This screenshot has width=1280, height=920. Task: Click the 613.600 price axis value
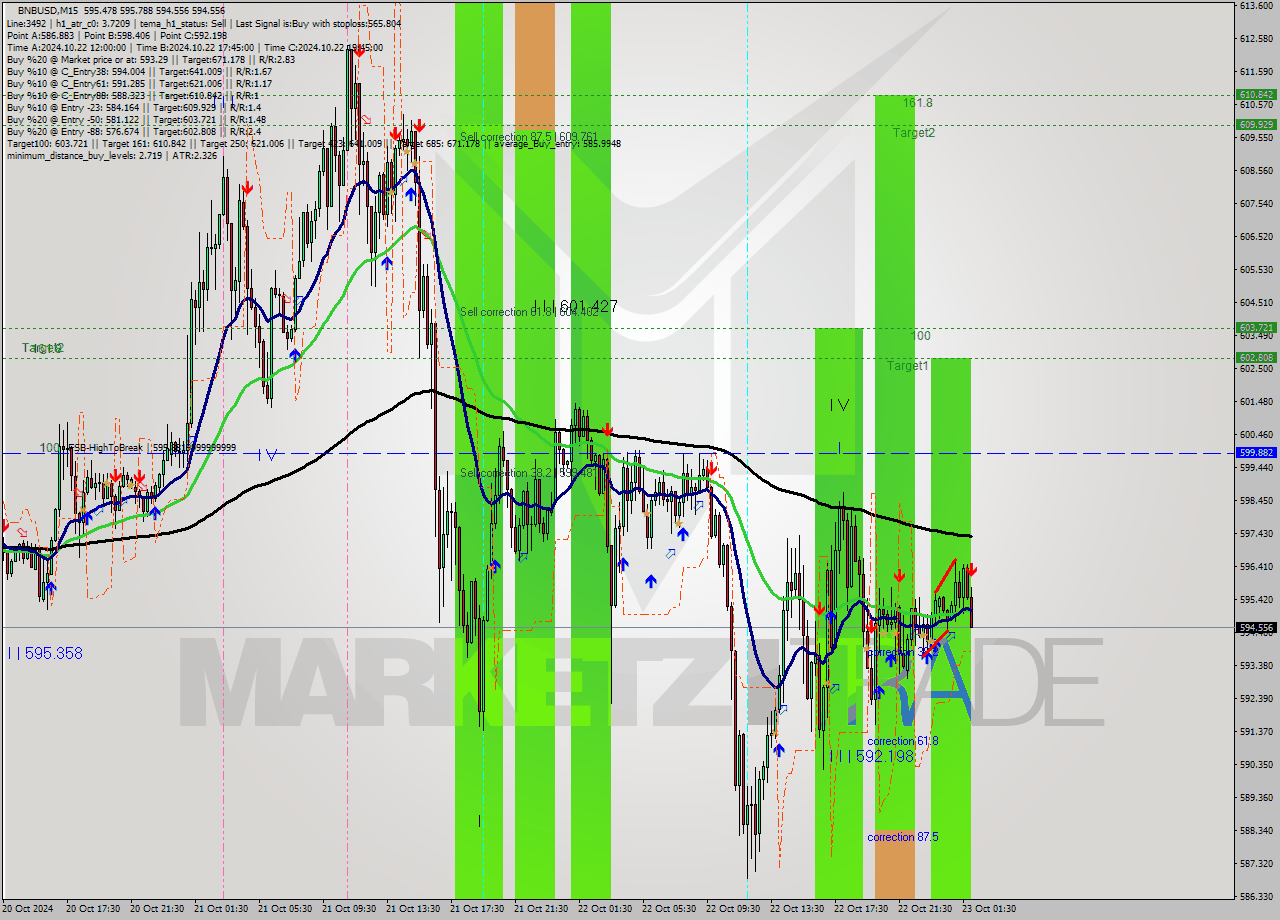tap(1256, 6)
